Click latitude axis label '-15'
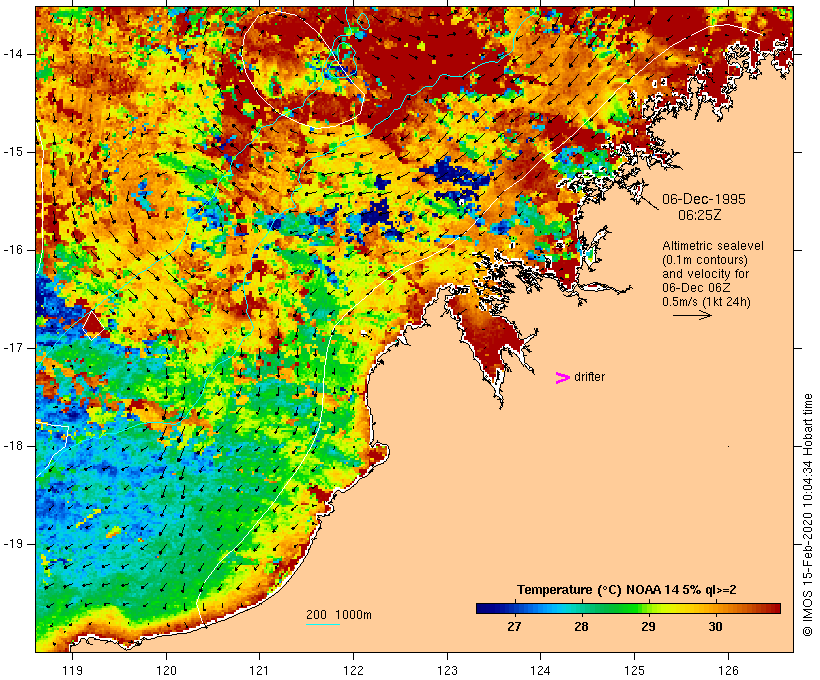The width and height of the screenshot is (820, 680). click(13, 152)
